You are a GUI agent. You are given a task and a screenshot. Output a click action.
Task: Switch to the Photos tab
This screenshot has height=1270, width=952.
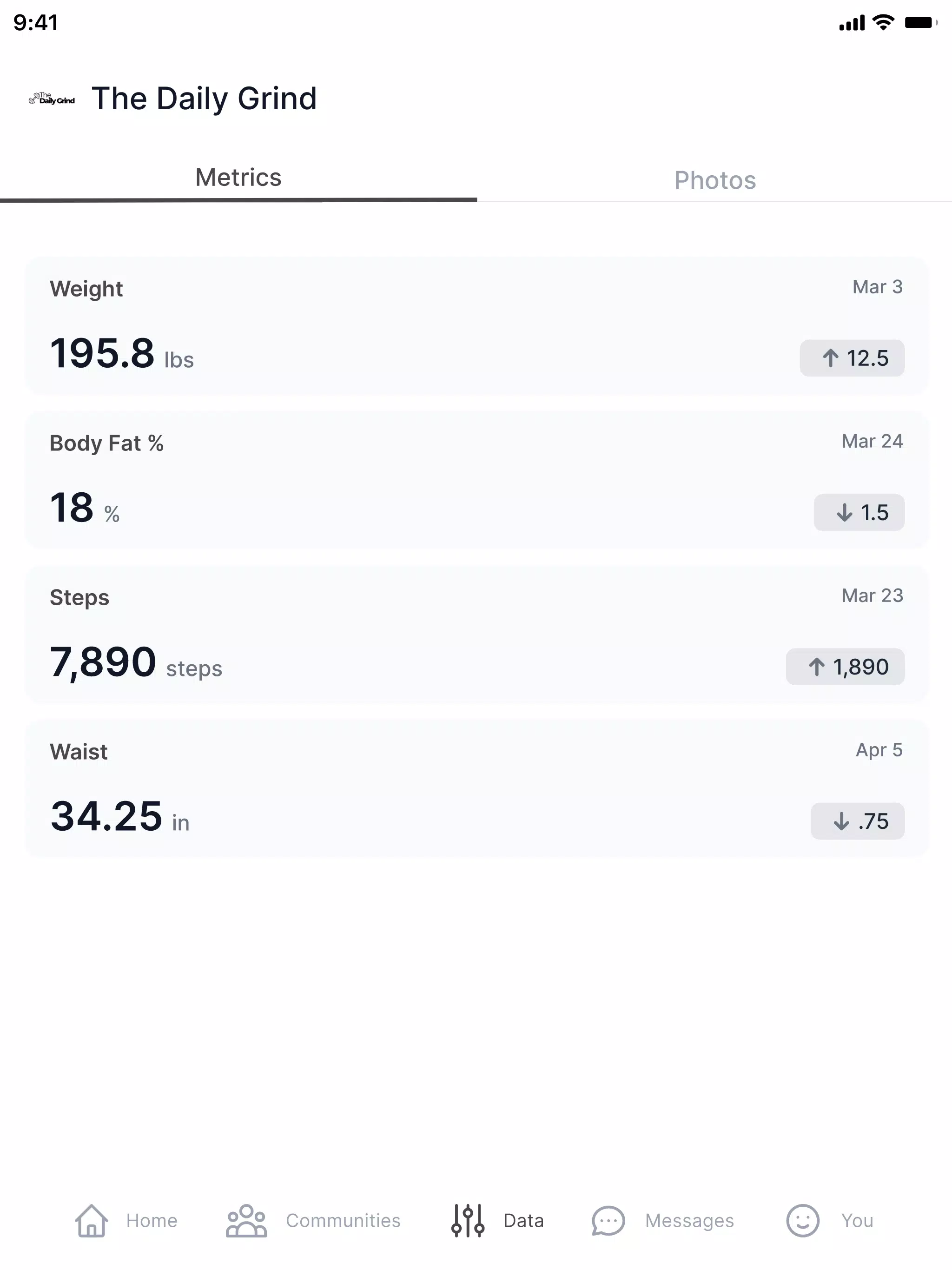tap(714, 180)
